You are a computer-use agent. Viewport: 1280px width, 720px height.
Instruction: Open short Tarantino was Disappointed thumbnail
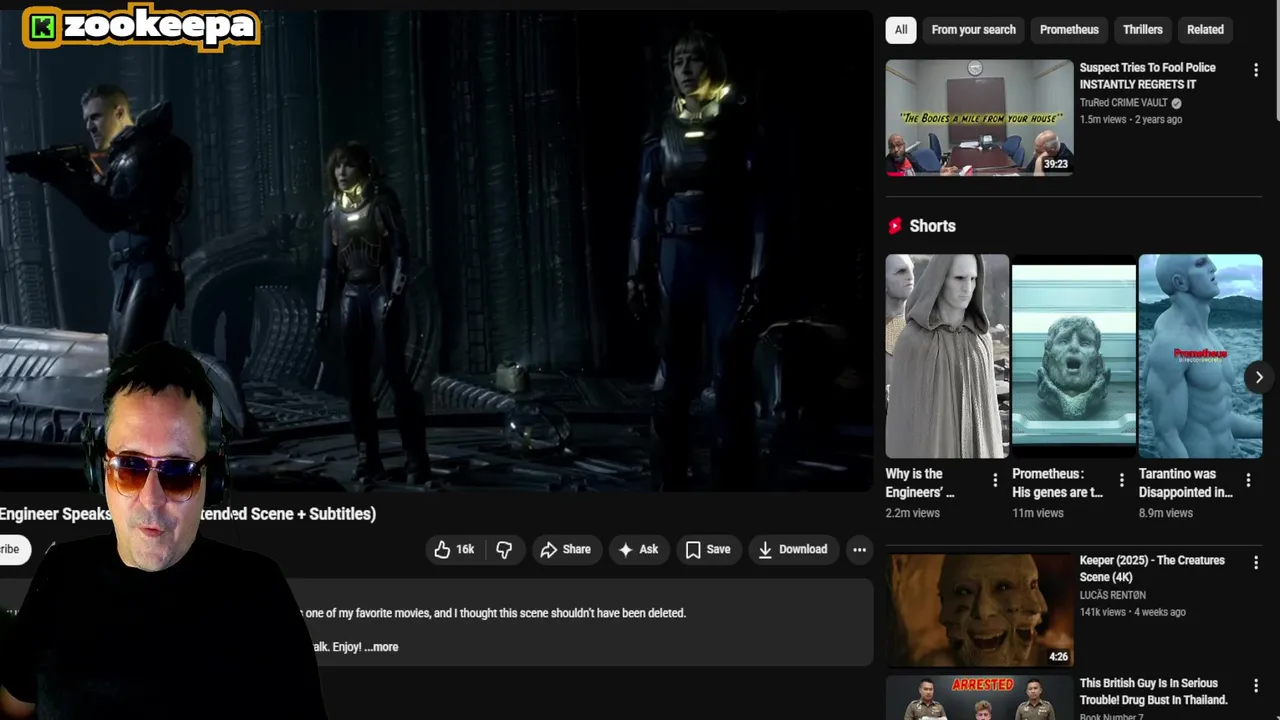pos(1200,356)
